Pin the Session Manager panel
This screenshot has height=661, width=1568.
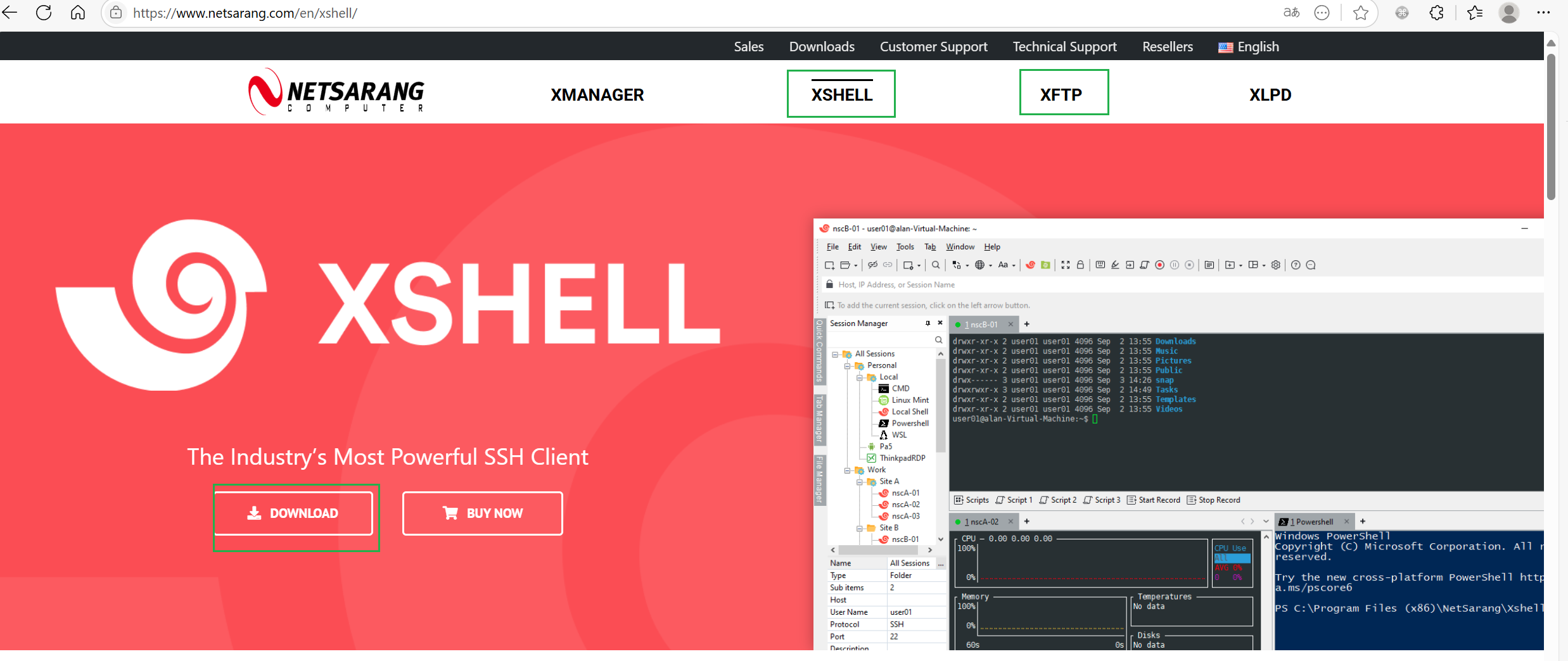tap(927, 324)
